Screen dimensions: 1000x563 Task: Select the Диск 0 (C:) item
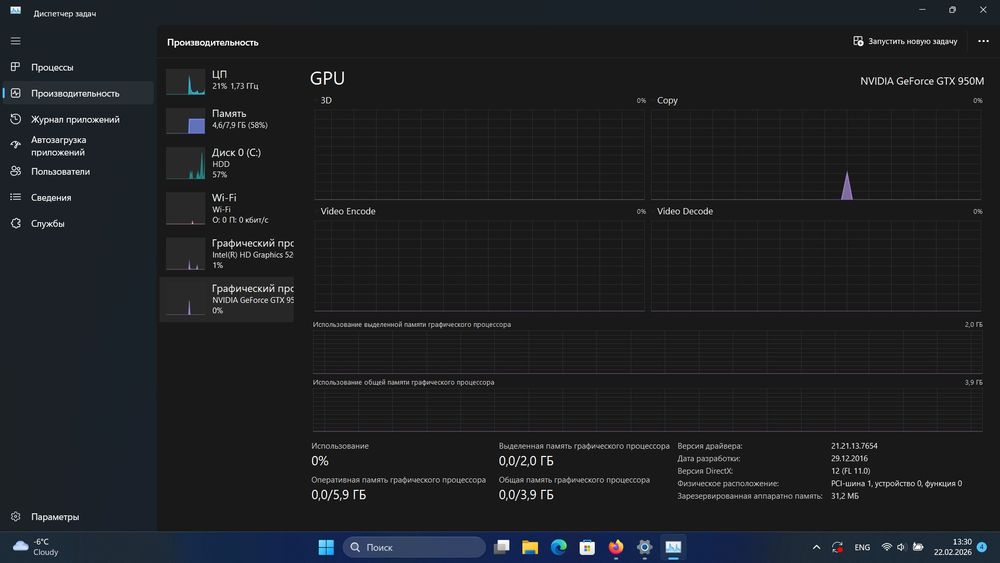[227, 163]
